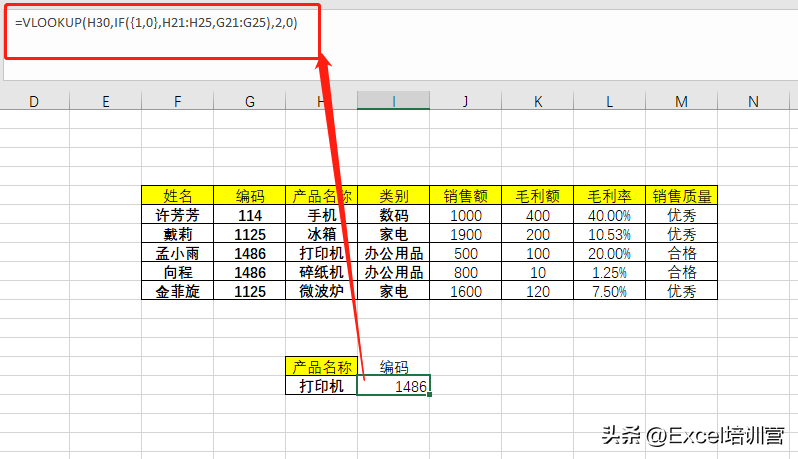Select the 微波炉 product cell
The image size is (798, 459).
pos(322,291)
